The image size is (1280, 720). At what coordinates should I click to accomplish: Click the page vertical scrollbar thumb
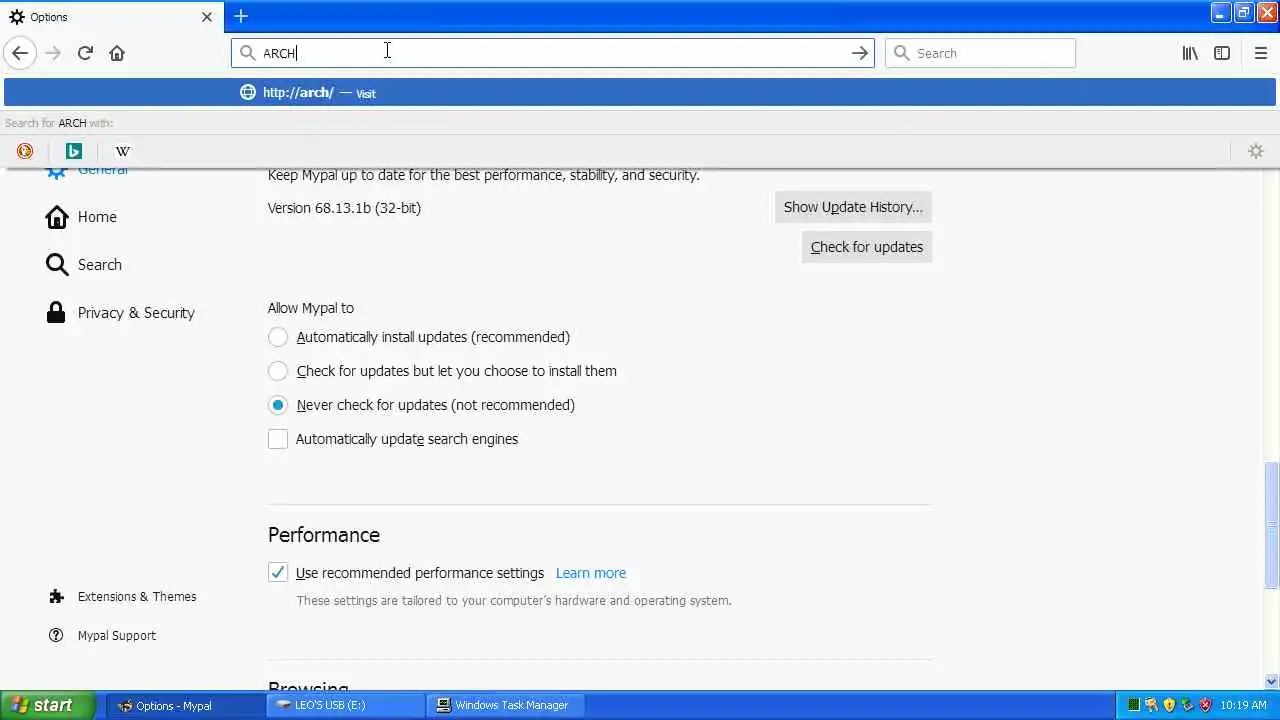pyautogui.click(x=1271, y=525)
